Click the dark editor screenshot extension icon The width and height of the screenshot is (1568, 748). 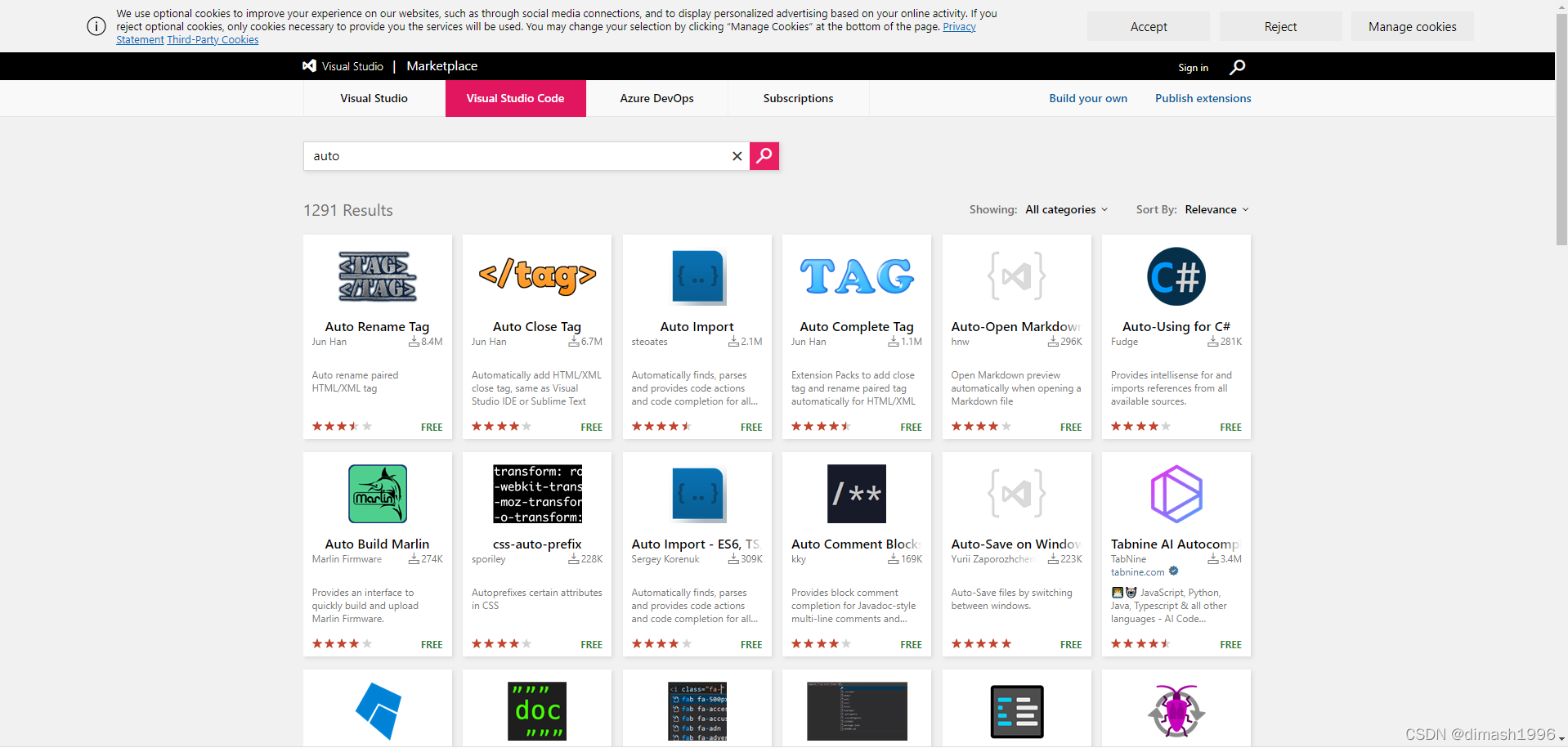(x=857, y=711)
